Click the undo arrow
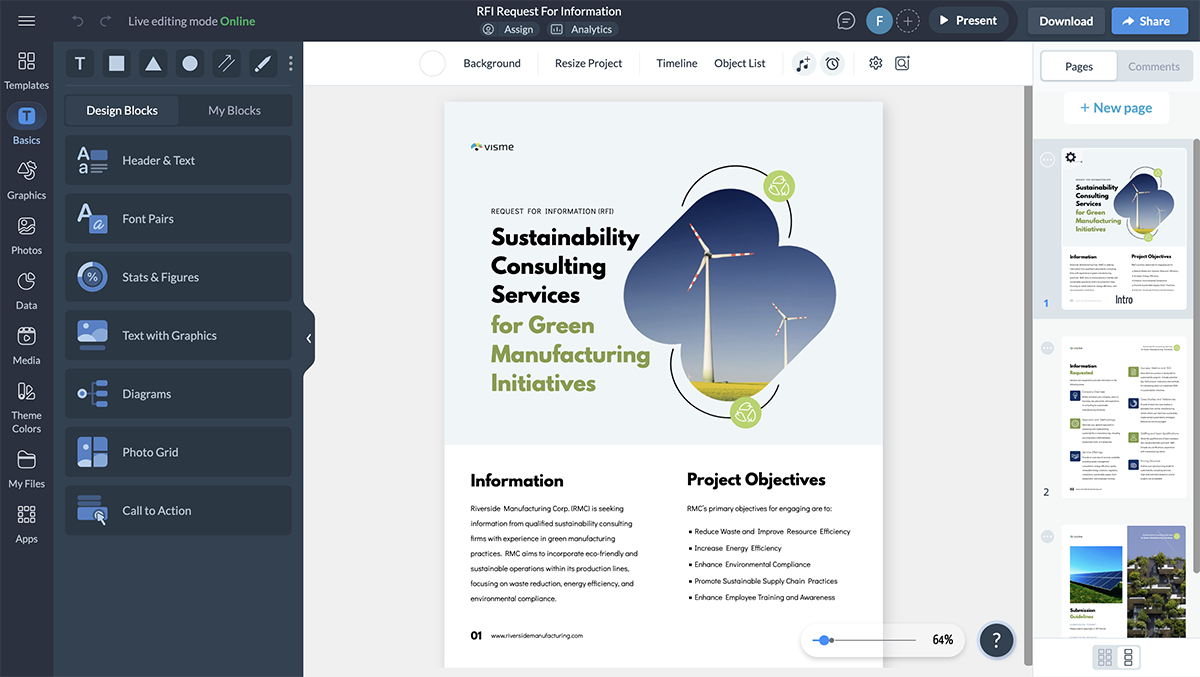 click(78, 21)
